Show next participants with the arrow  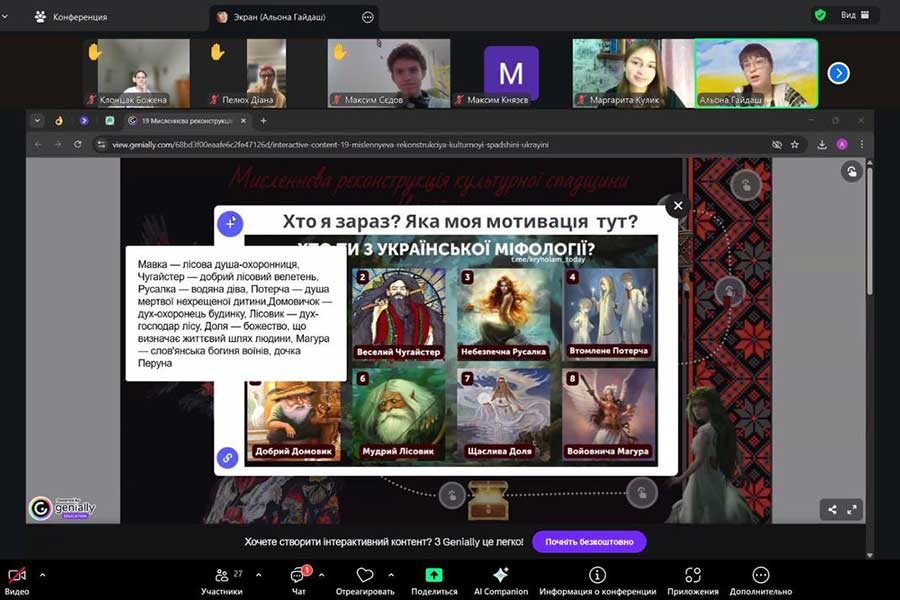(839, 73)
